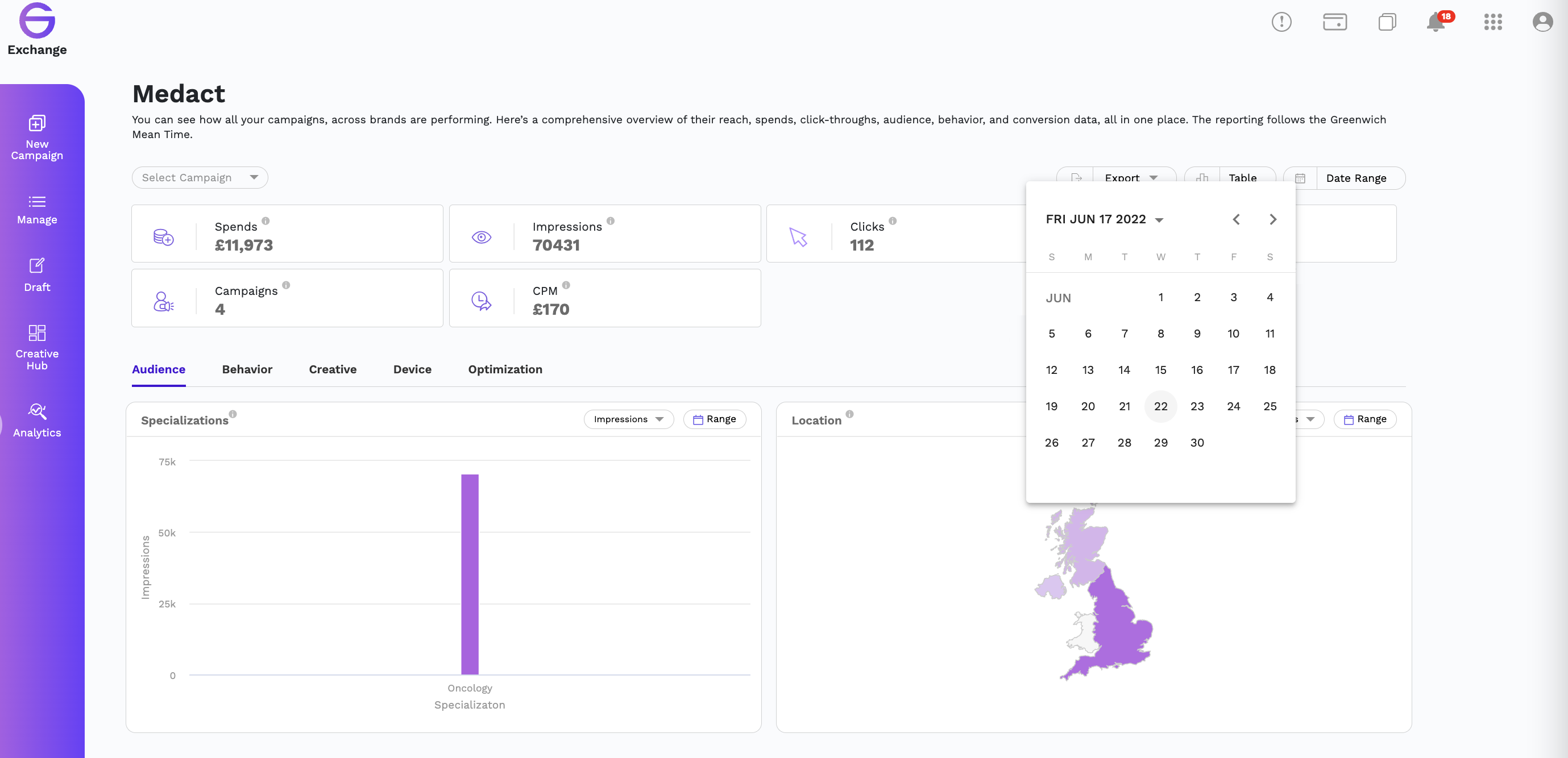Click Northern Ireland region on the map
The height and width of the screenshot is (758, 1568).
pyautogui.click(x=1051, y=586)
